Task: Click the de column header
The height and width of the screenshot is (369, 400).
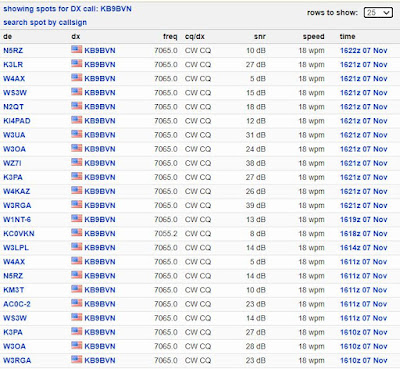Action: tap(8, 37)
